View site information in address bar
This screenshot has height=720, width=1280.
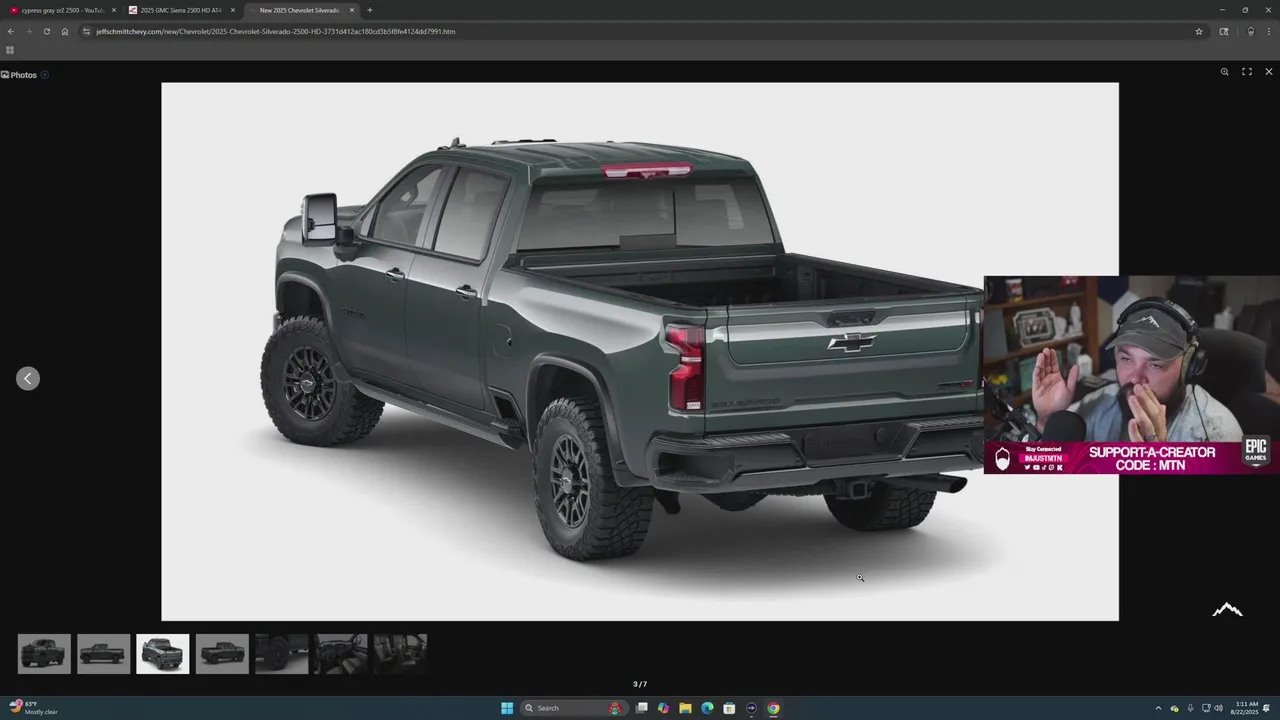coord(87,31)
